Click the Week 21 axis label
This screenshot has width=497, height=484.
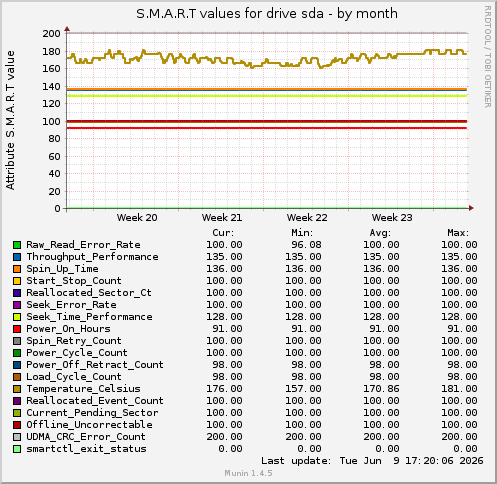[222, 218]
